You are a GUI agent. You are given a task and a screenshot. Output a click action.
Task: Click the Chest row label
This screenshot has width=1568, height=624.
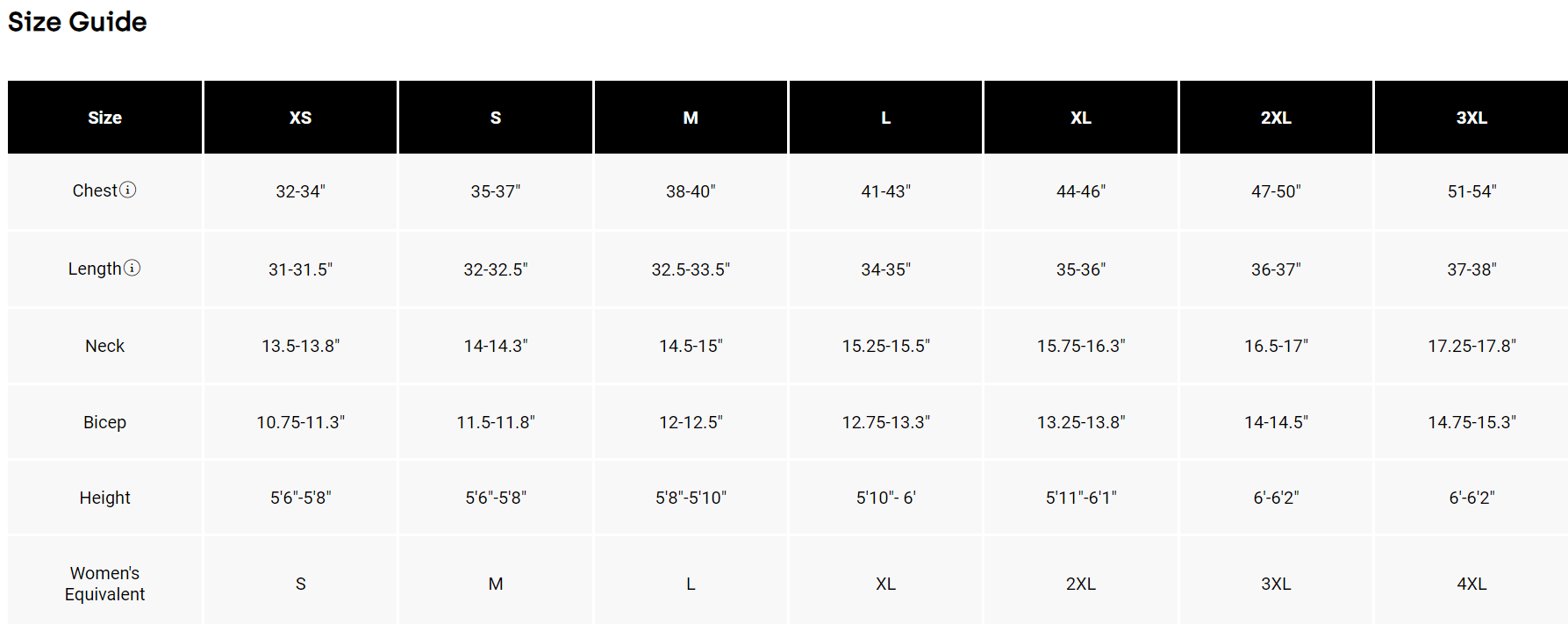tap(95, 190)
